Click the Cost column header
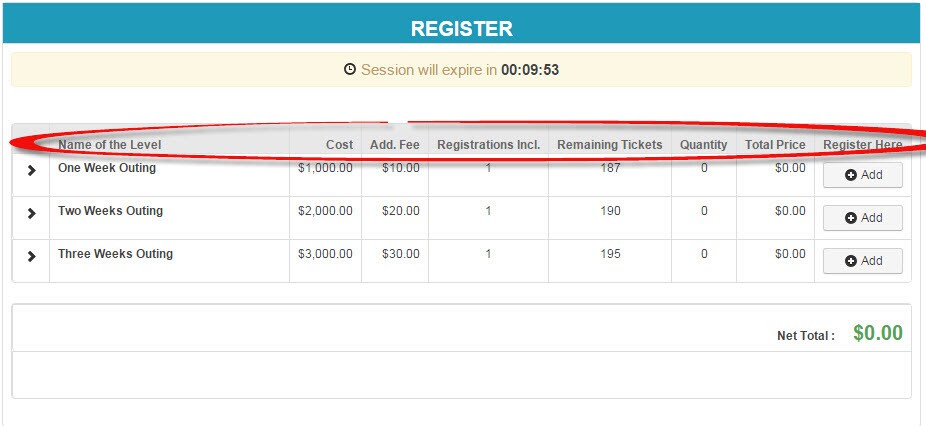The height and width of the screenshot is (426, 926). point(340,144)
